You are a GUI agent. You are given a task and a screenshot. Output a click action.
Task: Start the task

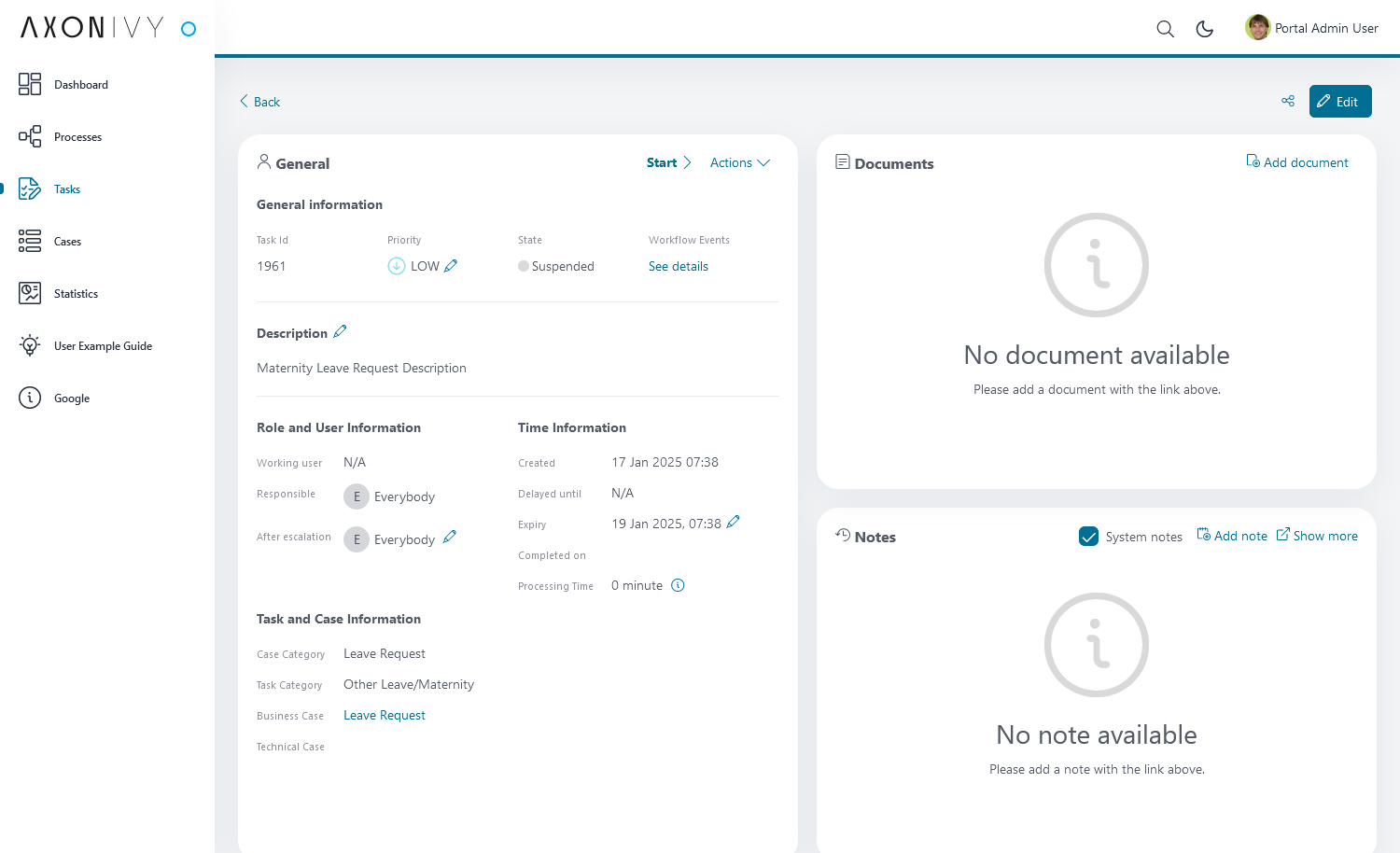tap(668, 163)
